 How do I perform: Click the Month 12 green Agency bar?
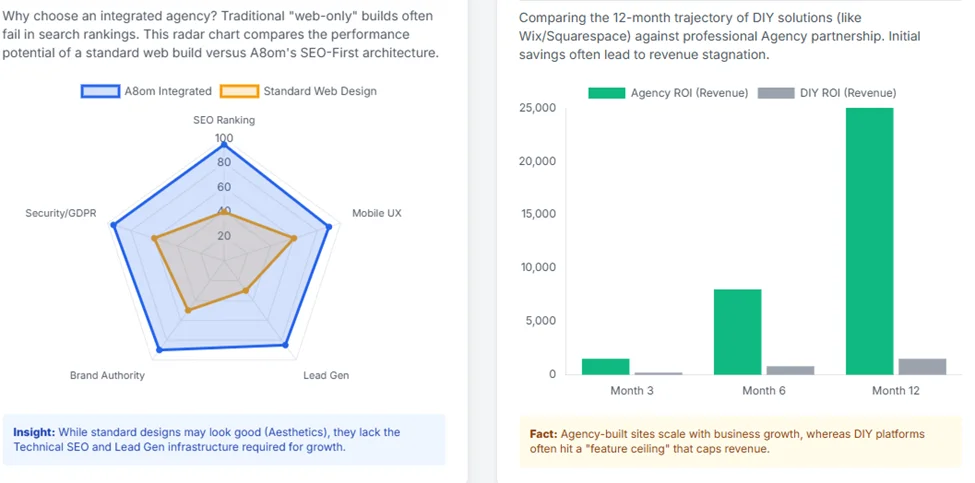point(869,240)
